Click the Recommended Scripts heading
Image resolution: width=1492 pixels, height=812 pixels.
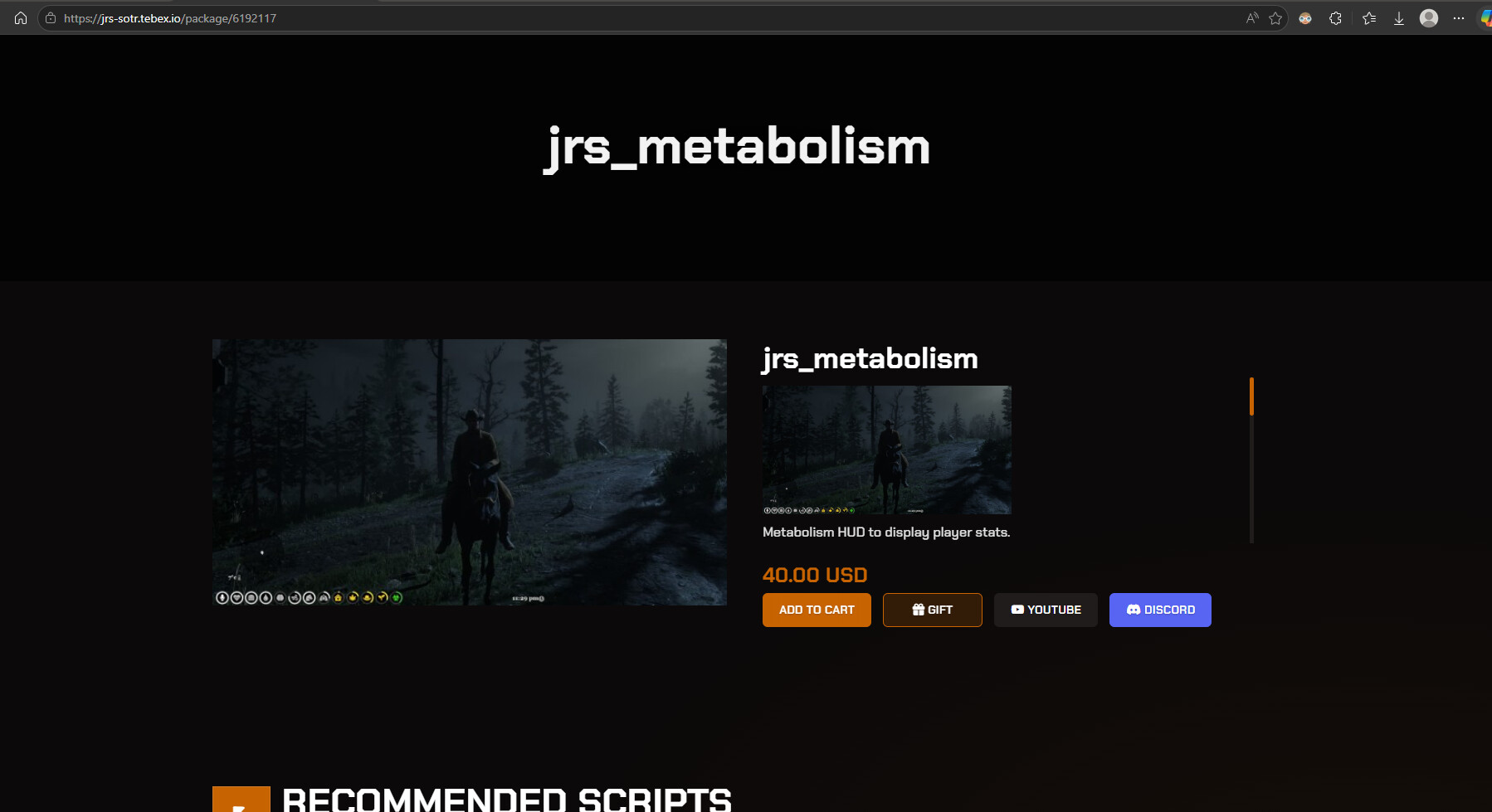pos(507,799)
